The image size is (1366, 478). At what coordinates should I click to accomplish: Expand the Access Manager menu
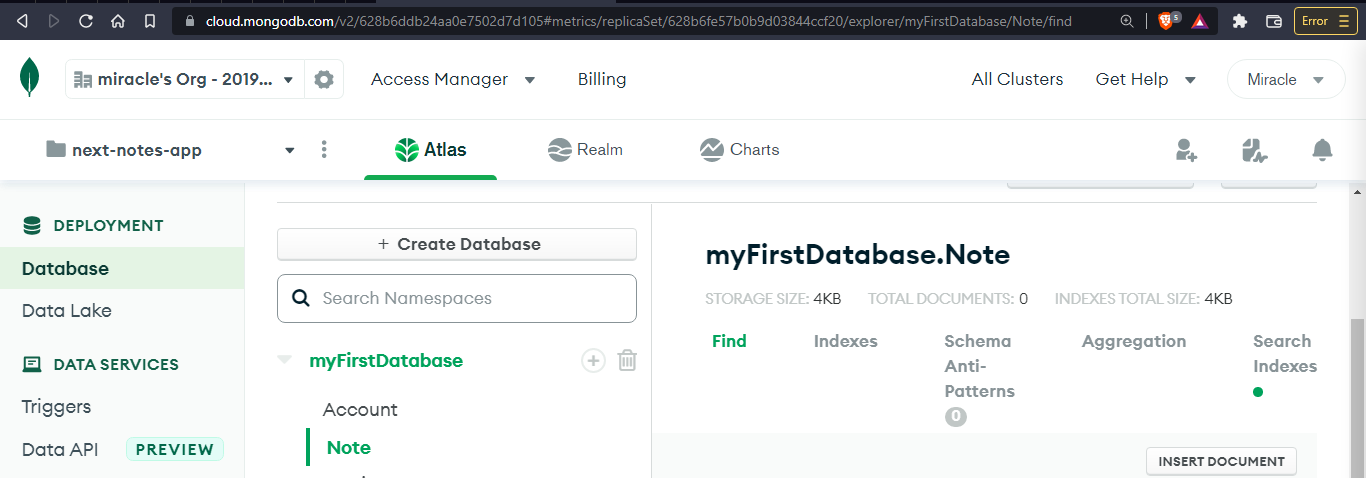point(453,79)
